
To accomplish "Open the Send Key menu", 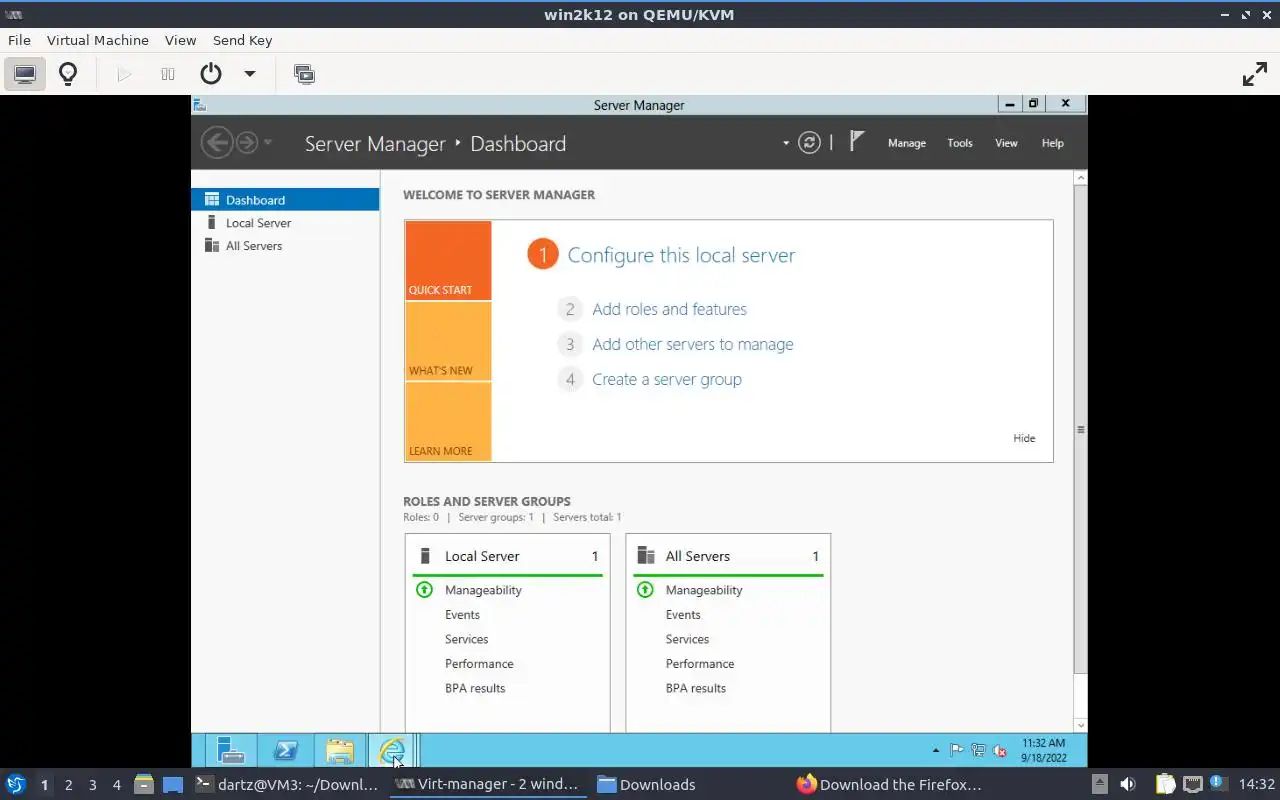I will (x=242, y=40).
